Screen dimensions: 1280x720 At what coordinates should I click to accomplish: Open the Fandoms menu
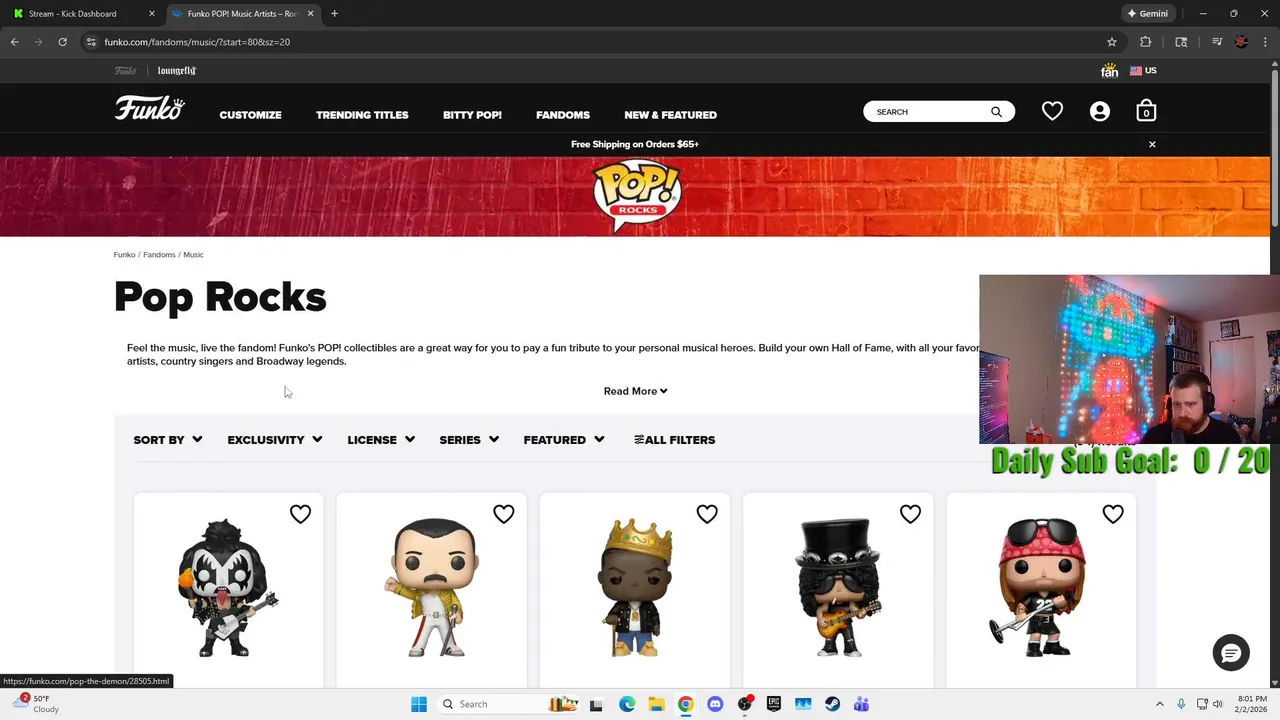point(563,115)
